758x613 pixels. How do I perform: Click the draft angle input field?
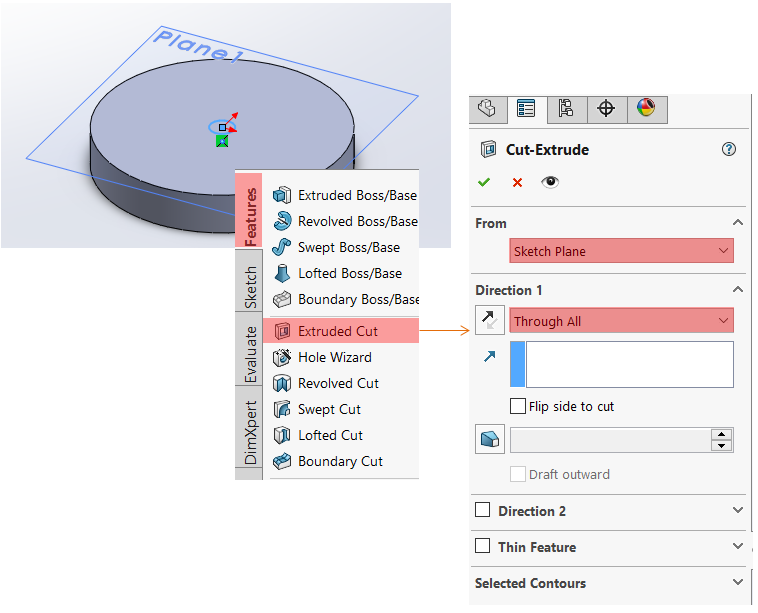tap(610, 440)
